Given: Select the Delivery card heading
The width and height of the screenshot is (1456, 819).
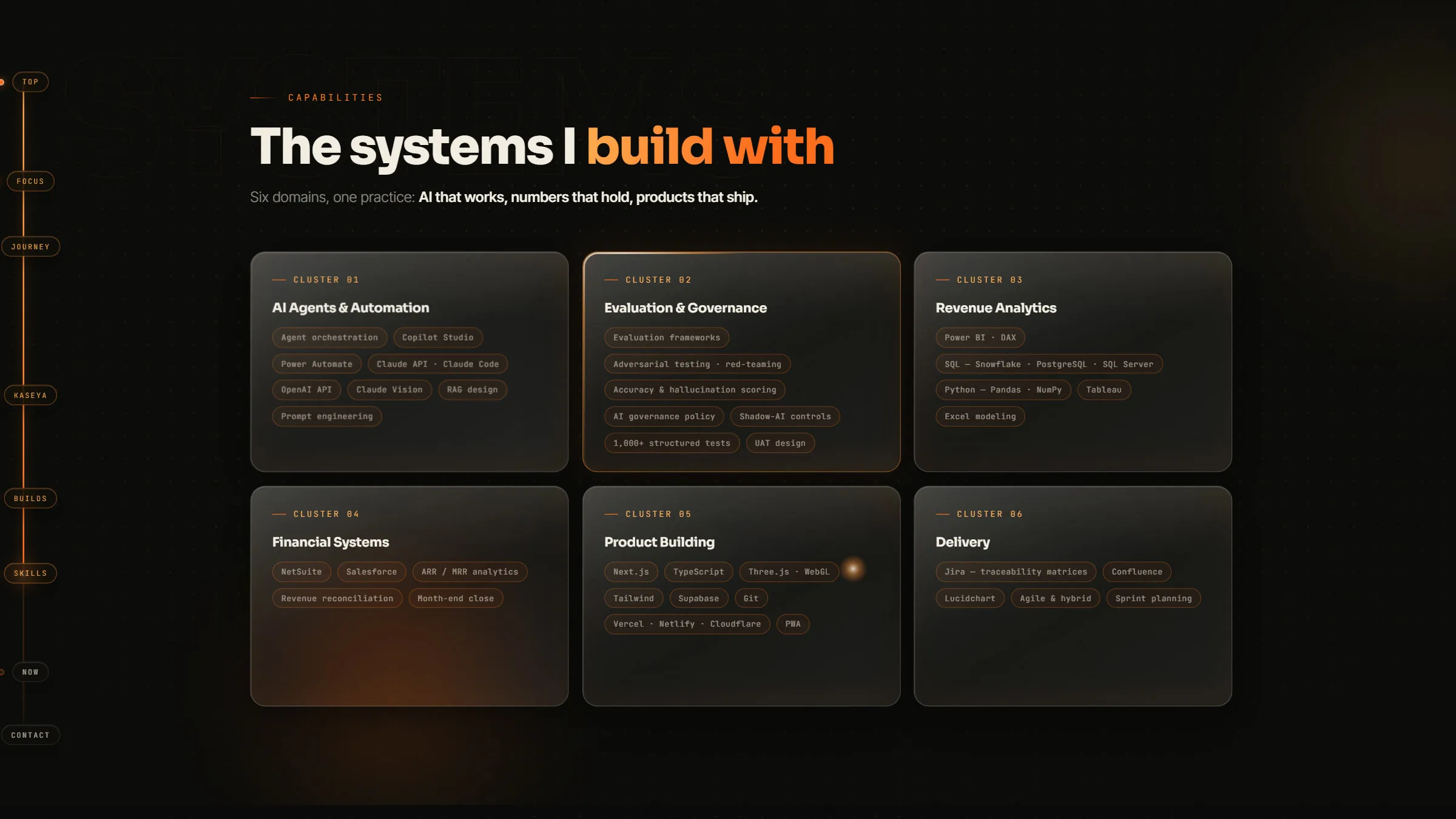Looking at the screenshot, I should (963, 542).
